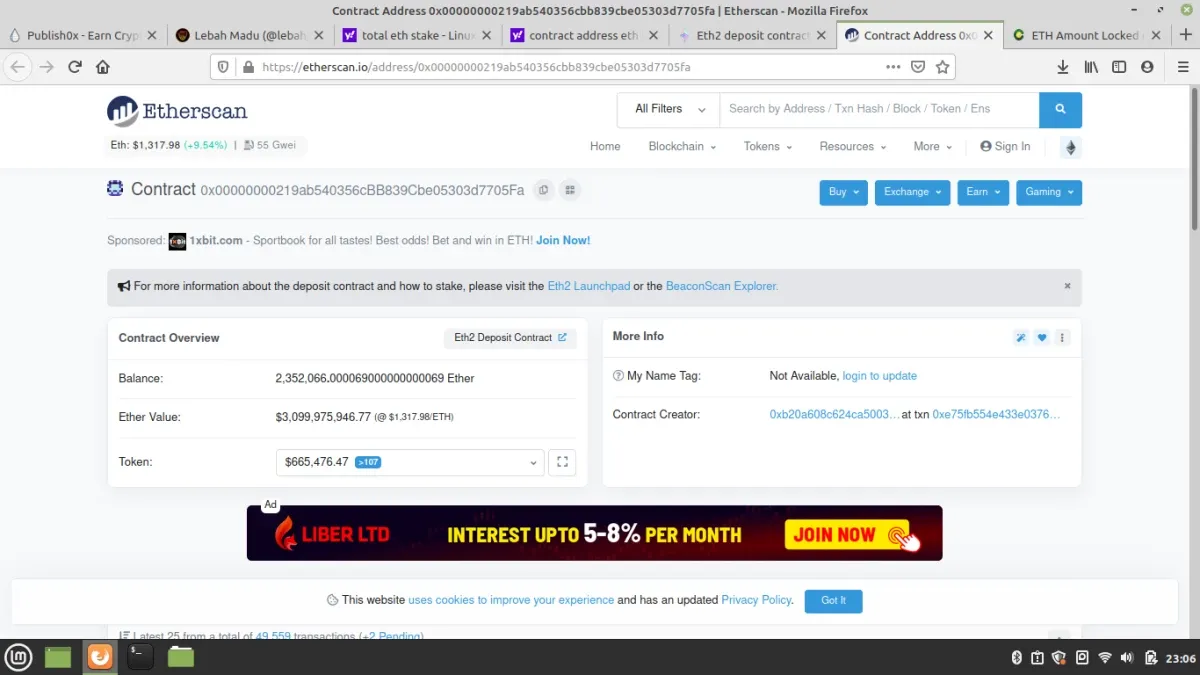Screen dimensions: 1200x675
Task: Expand the More menu
Action: click(x=932, y=146)
